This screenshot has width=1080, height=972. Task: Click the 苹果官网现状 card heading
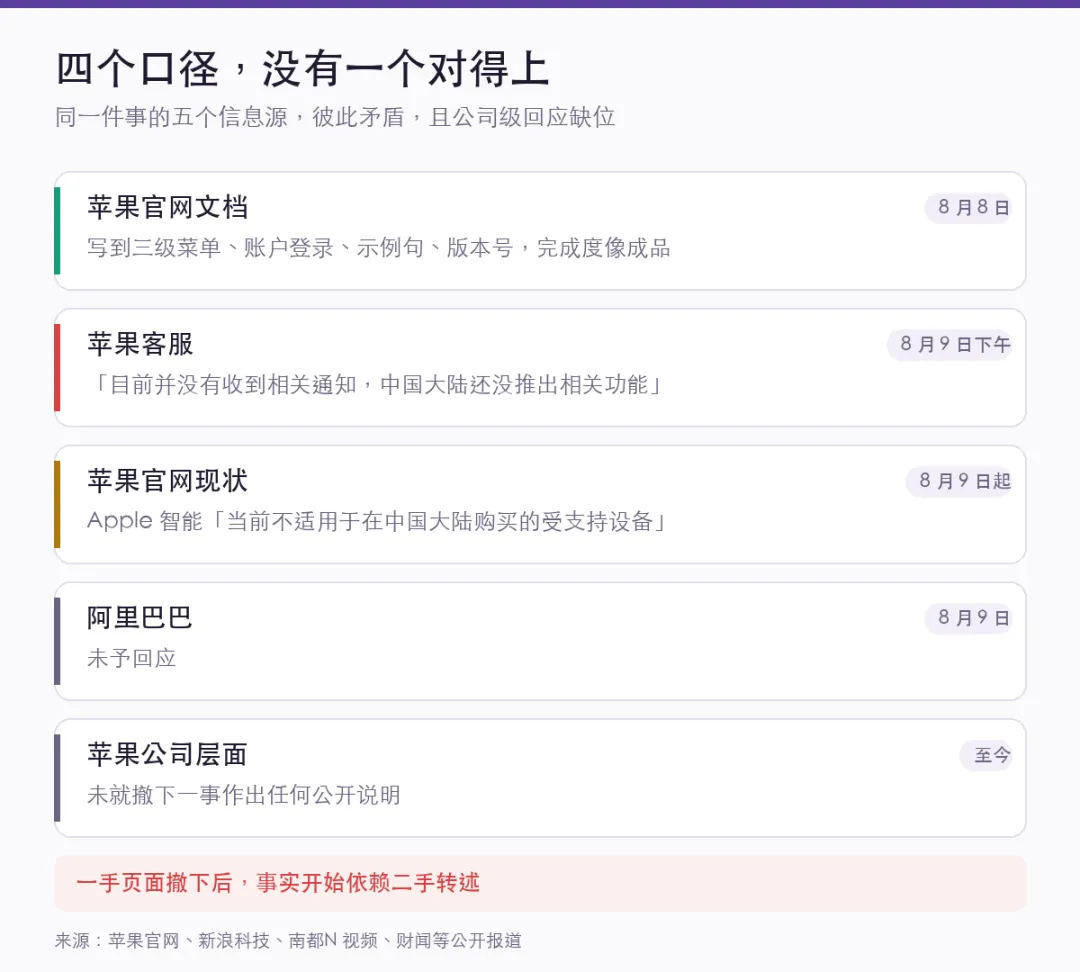pos(167,480)
